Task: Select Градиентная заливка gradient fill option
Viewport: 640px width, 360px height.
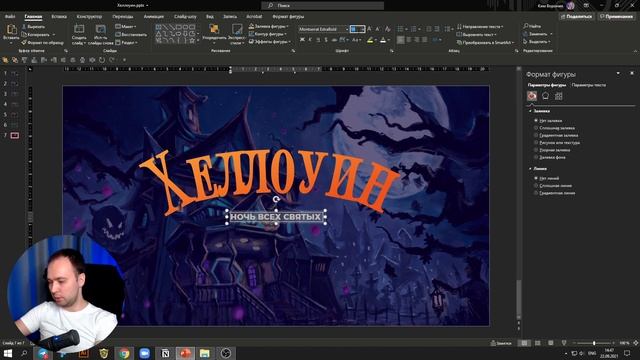Action: pyautogui.click(x=556, y=136)
